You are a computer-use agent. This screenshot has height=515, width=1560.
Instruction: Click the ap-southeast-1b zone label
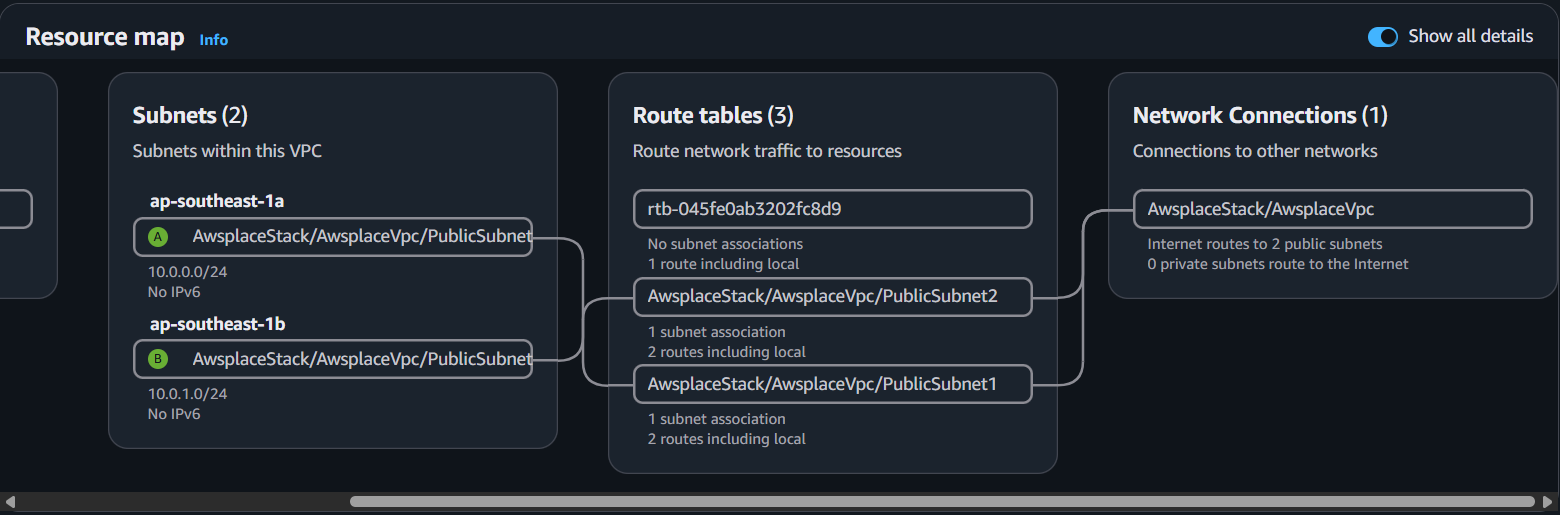218,324
